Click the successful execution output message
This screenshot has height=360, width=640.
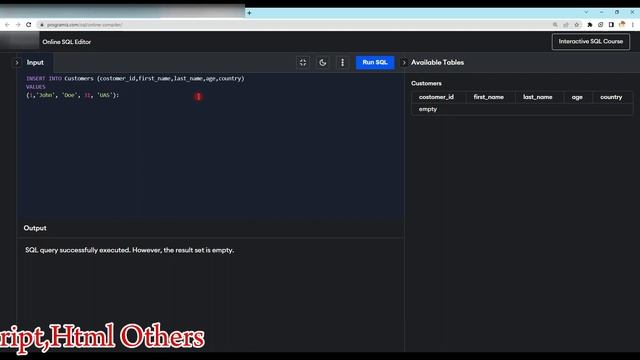click(129, 250)
